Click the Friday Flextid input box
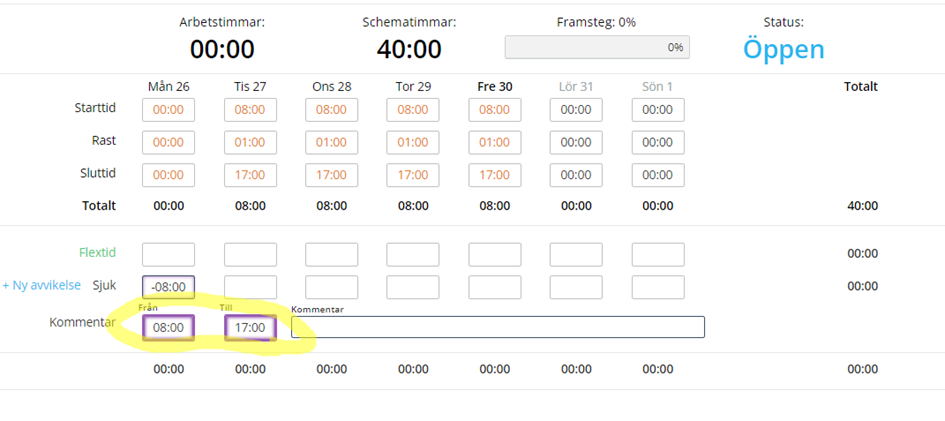Viewport: 945px width, 421px height. click(x=494, y=254)
